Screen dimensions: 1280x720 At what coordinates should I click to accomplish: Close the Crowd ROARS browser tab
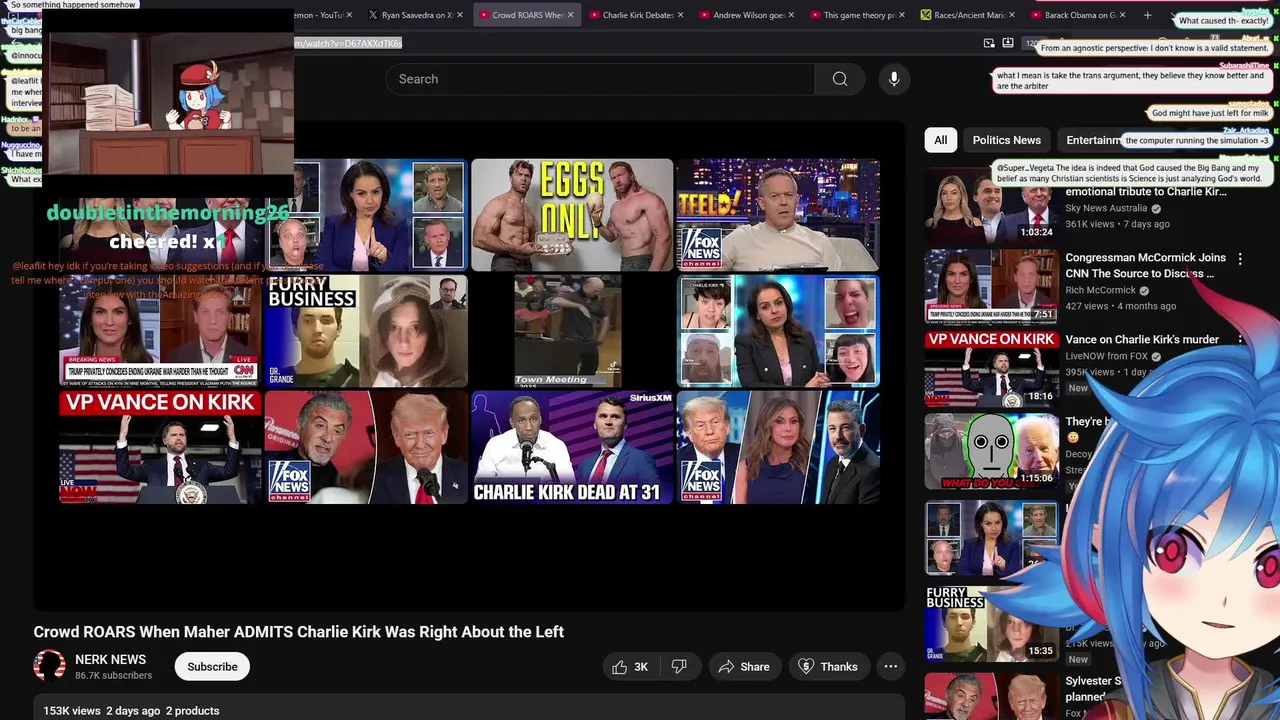point(570,15)
